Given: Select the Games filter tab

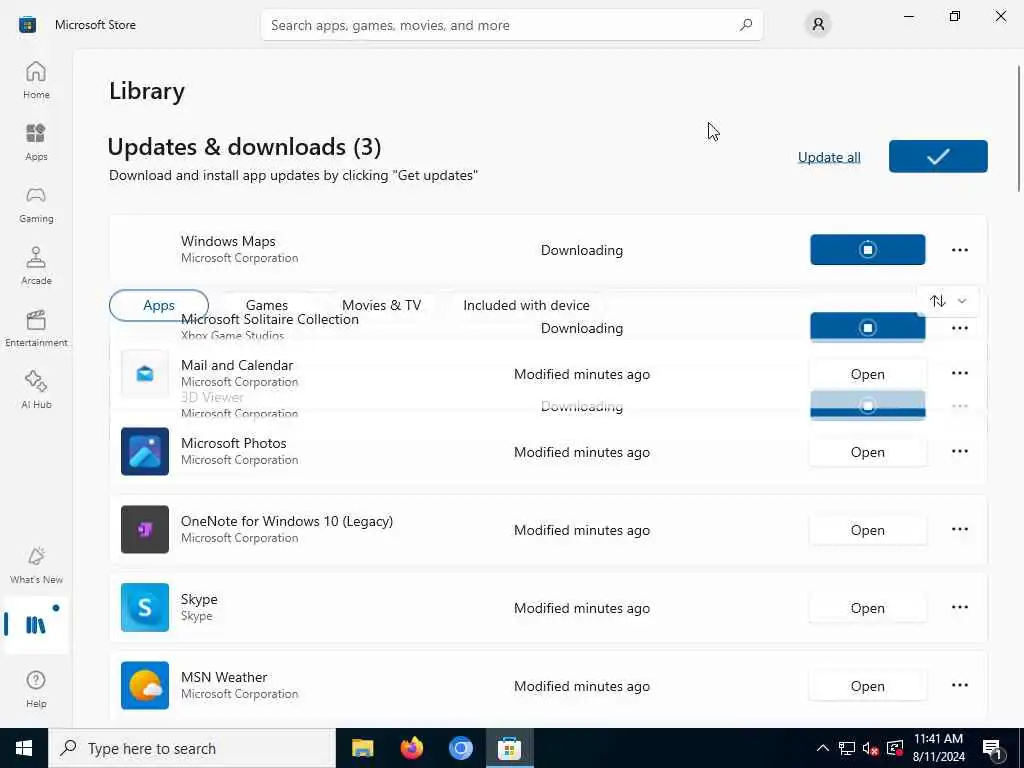Looking at the screenshot, I should pyautogui.click(x=266, y=305).
